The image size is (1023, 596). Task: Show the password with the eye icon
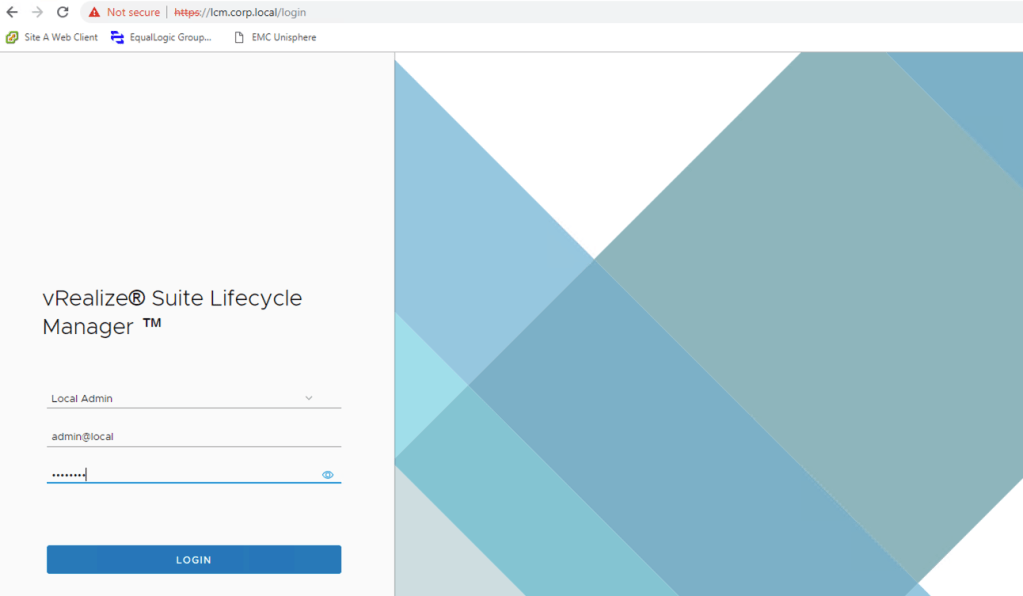pos(328,475)
